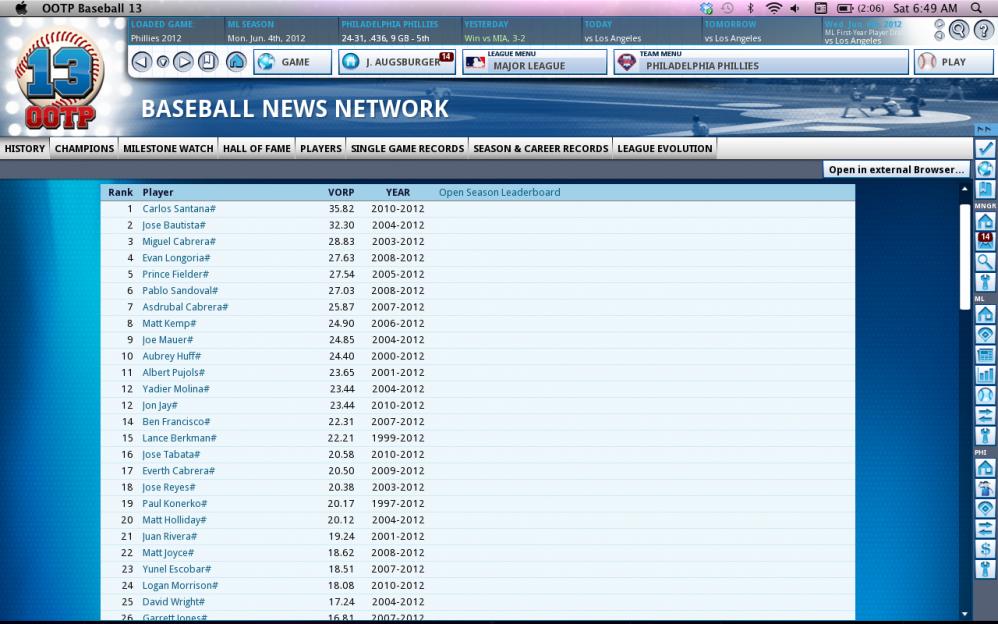Open Carlos Santana player link
The width and height of the screenshot is (998, 624).
click(178, 209)
